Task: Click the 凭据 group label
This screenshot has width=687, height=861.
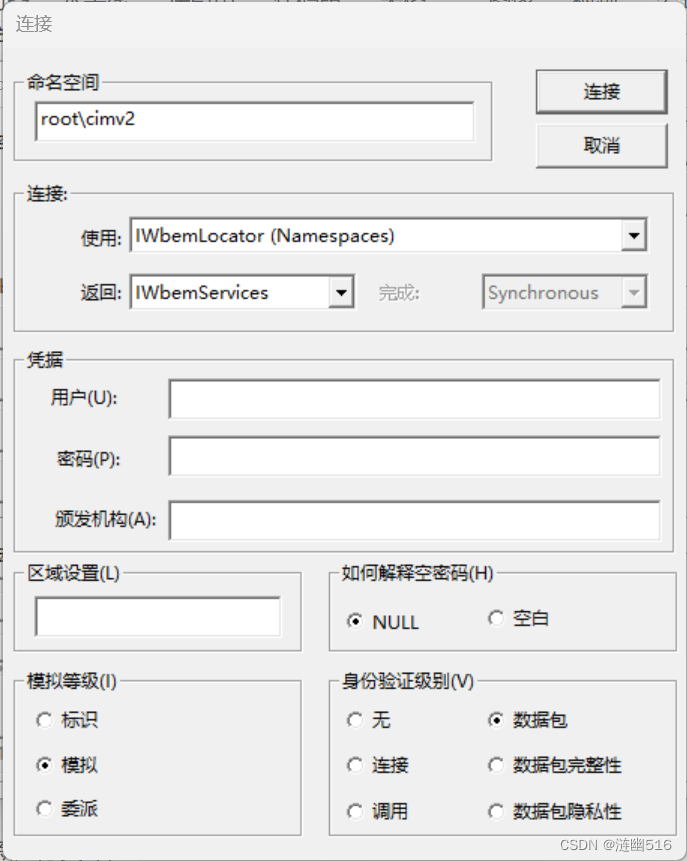Action: click(x=45, y=360)
